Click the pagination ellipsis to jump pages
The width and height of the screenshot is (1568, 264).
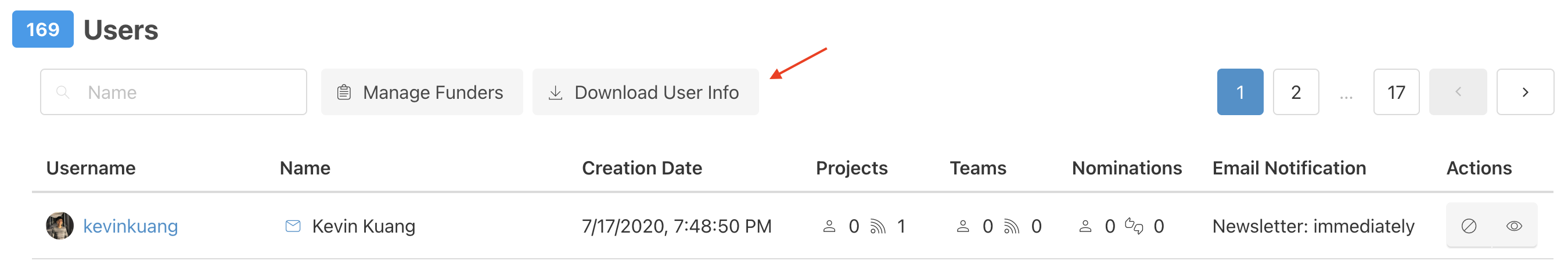1346,95
